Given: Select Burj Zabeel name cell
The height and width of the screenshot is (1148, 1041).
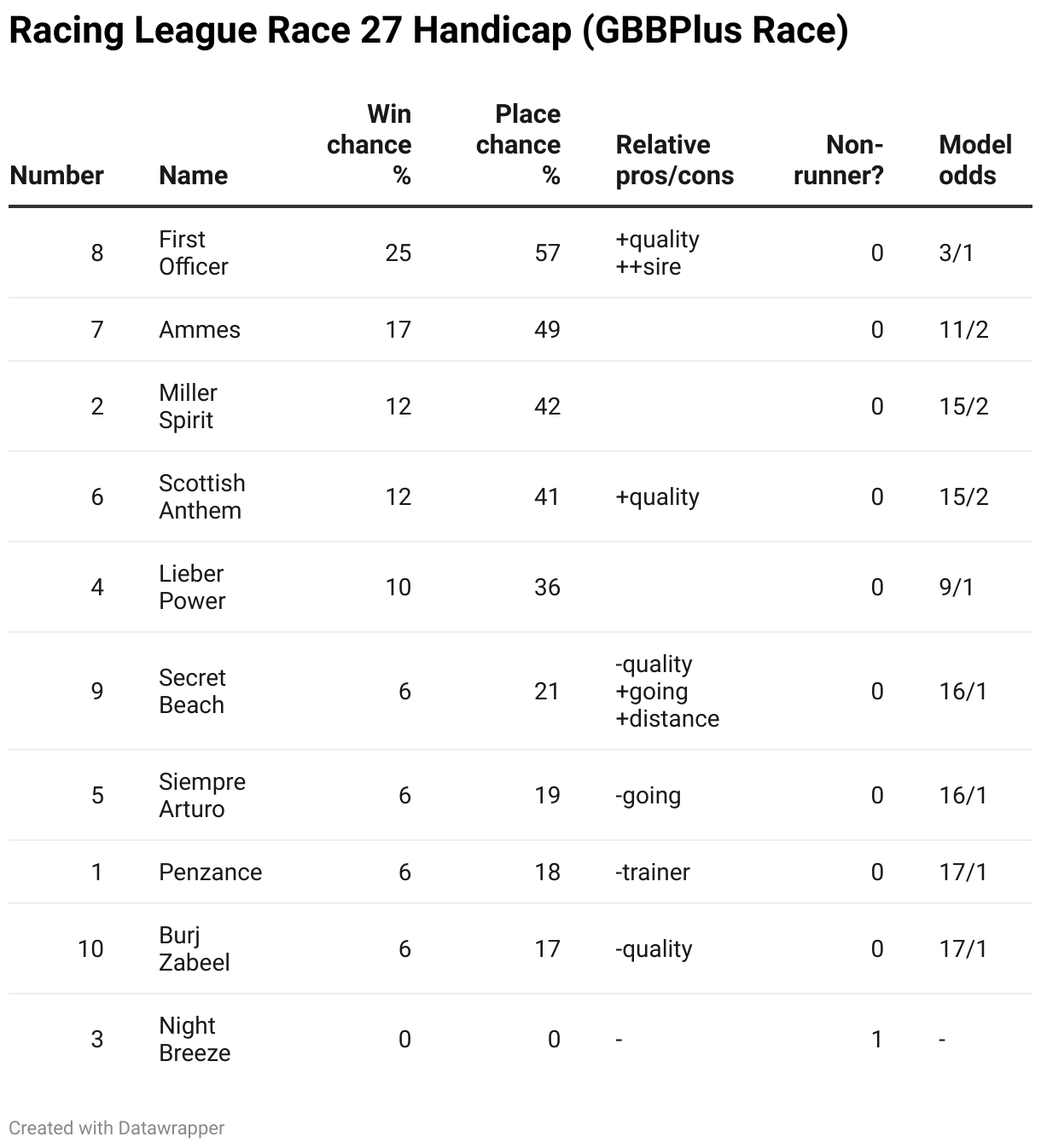Looking at the screenshot, I should pyautogui.click(x=195, y=948).
